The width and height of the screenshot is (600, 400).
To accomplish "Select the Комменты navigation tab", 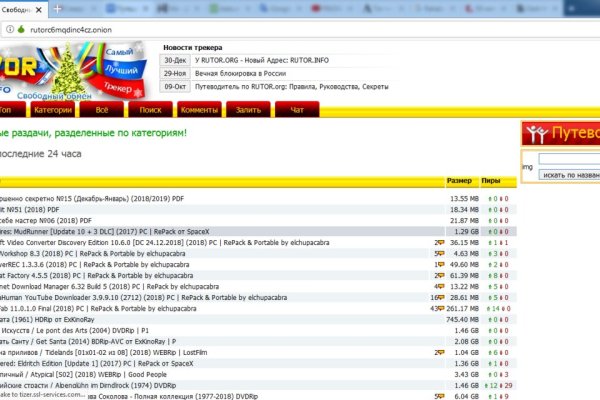I will click(200, 110).
